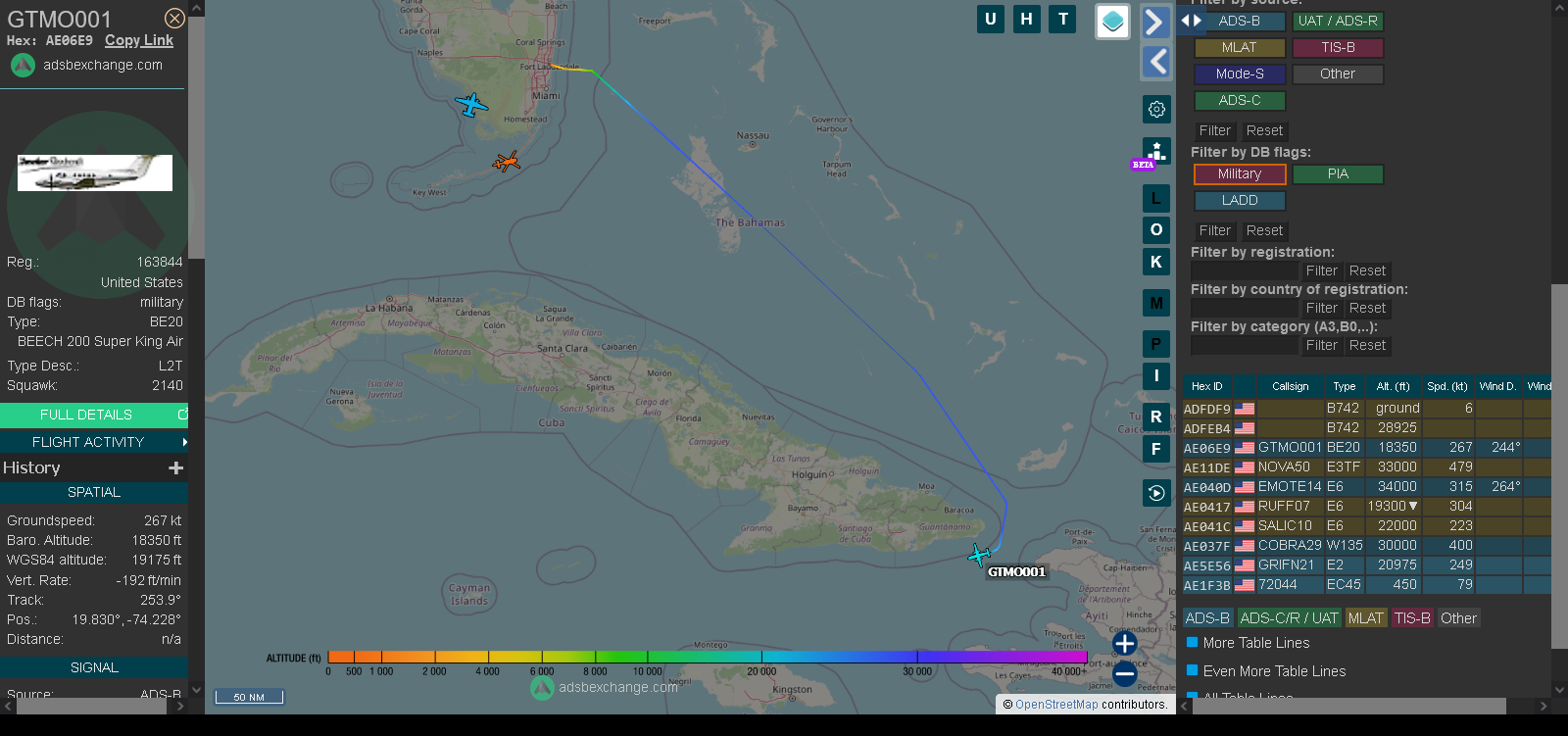Toggle the K map button

pos(1156,263)
